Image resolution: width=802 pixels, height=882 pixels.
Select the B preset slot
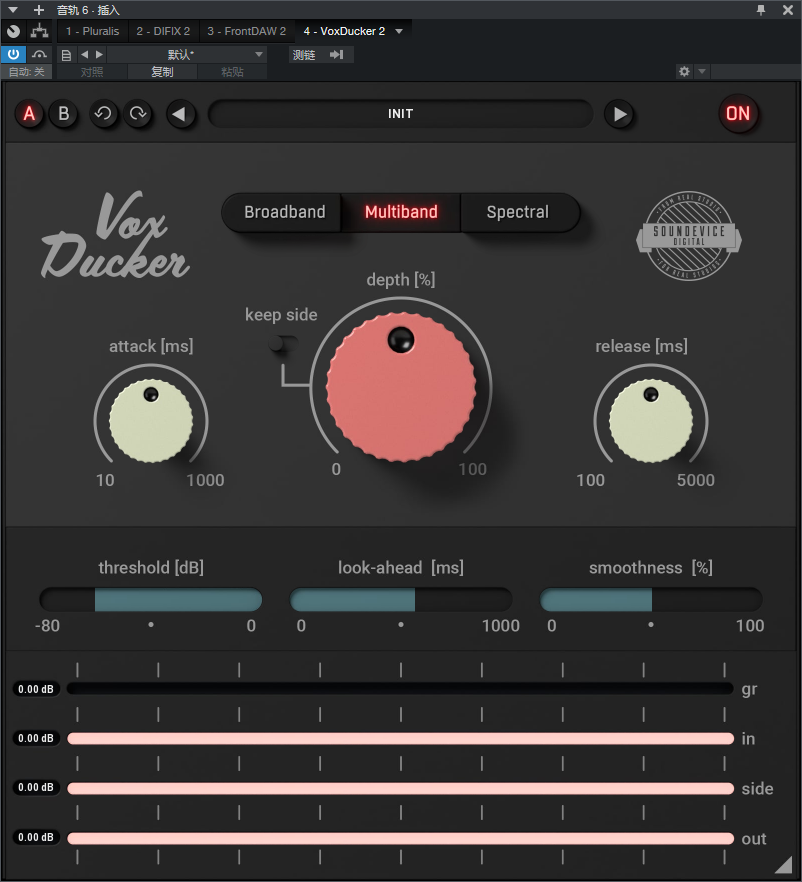point(64,114)
